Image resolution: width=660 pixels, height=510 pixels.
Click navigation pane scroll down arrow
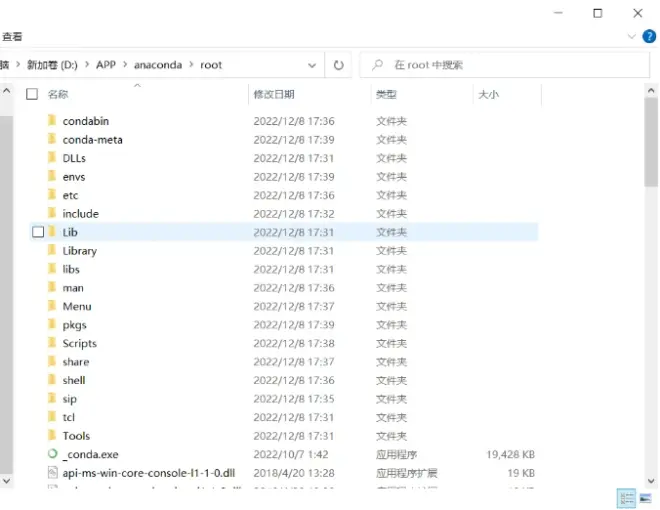pos(6,481)
